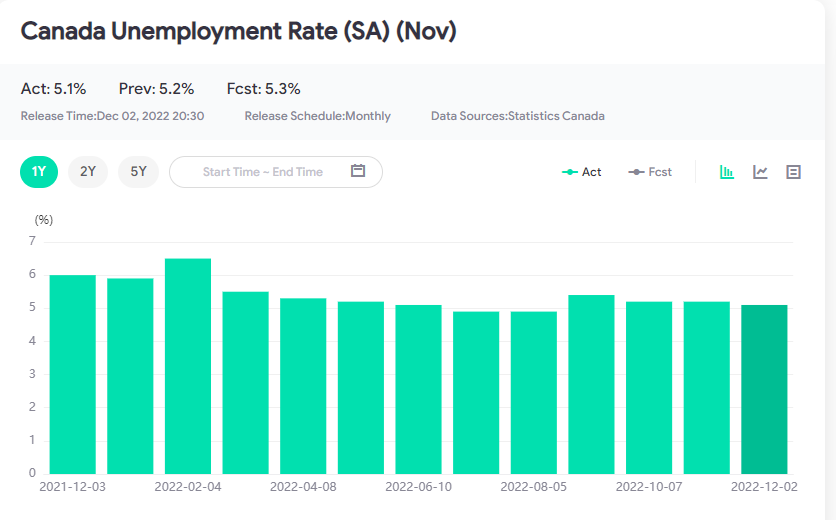Switch to bar chart view icon
This screenshot has height=520, width=836.
(x=727, y=172)
